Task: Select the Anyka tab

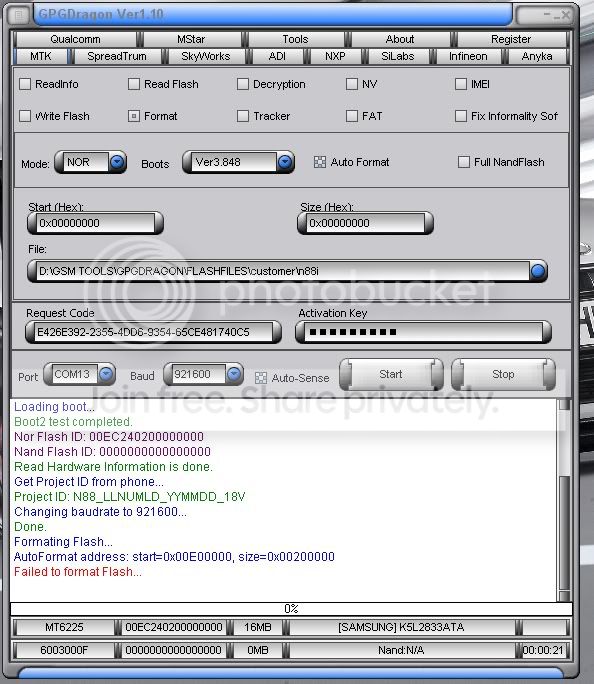Action: [537, 56]
